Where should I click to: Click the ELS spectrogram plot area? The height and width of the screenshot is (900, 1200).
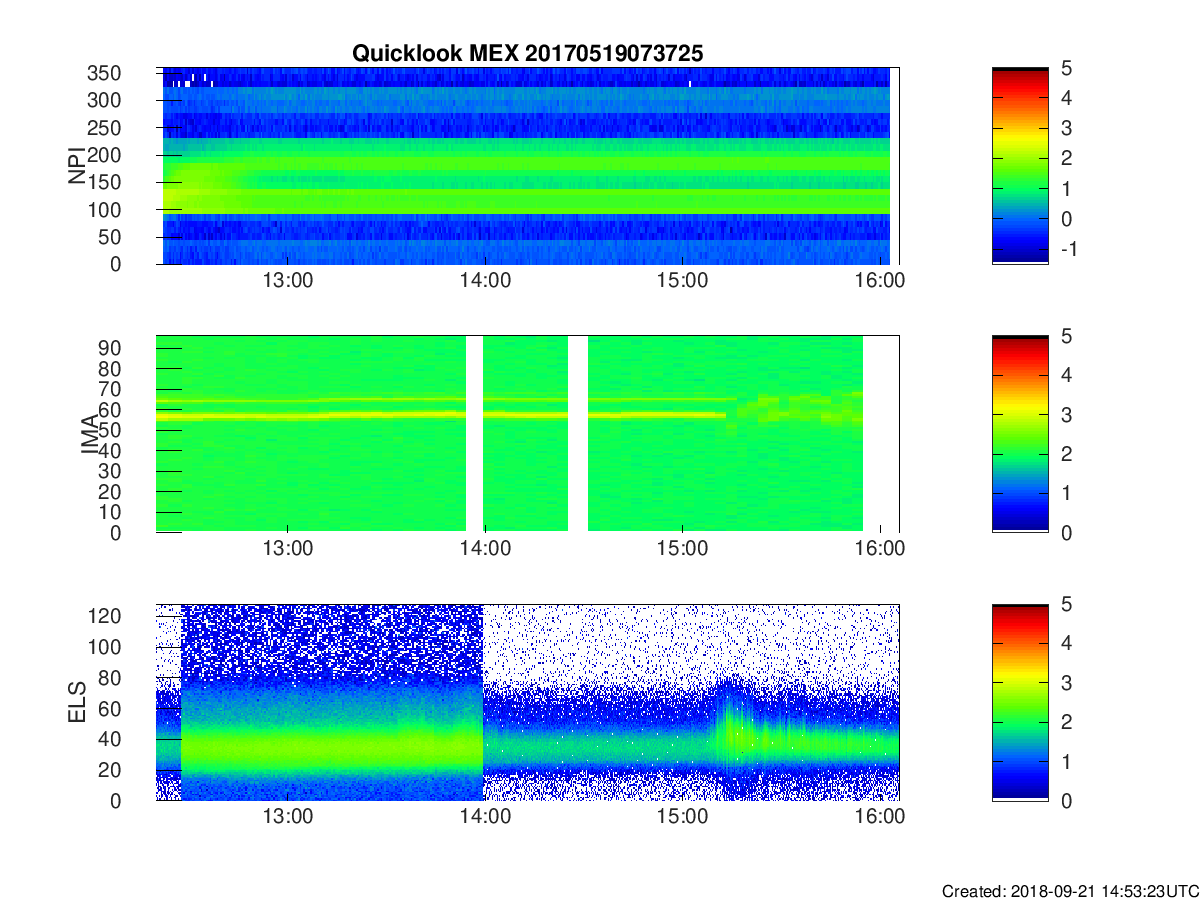527,702
